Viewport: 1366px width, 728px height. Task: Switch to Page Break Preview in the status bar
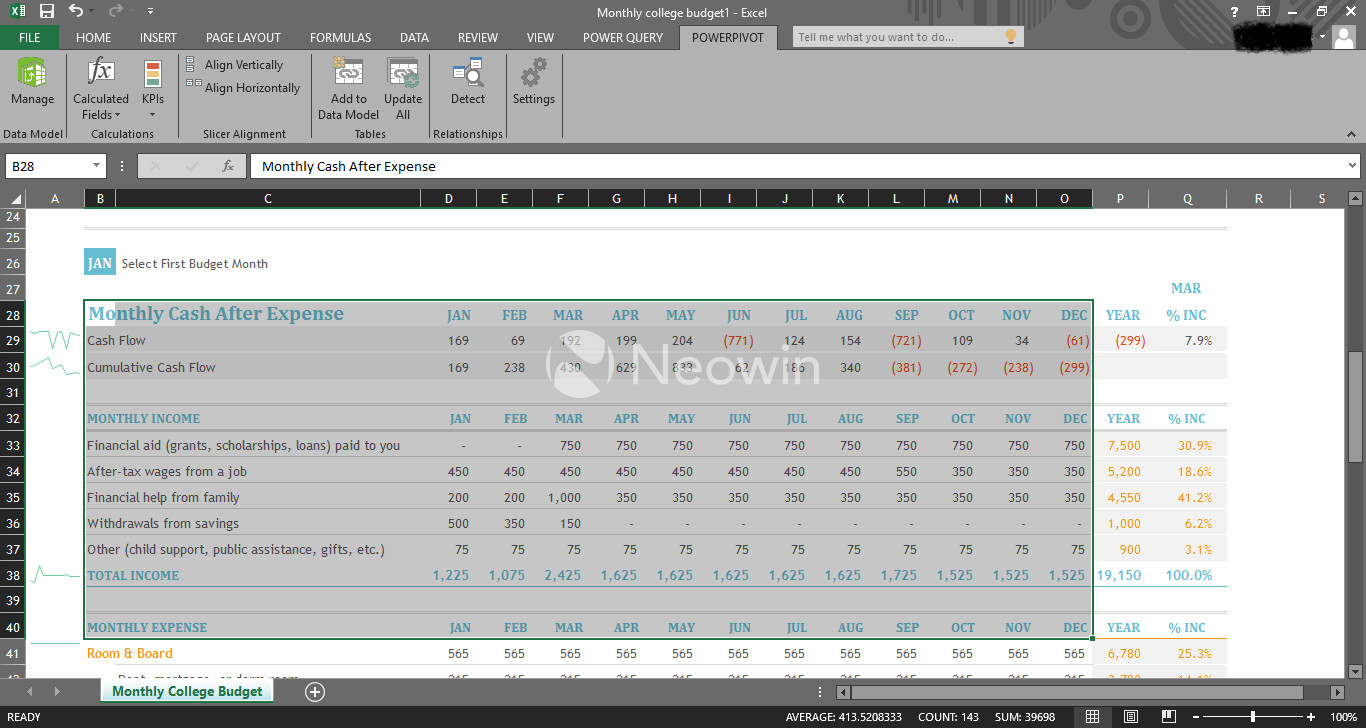(x=1168, y=717)
